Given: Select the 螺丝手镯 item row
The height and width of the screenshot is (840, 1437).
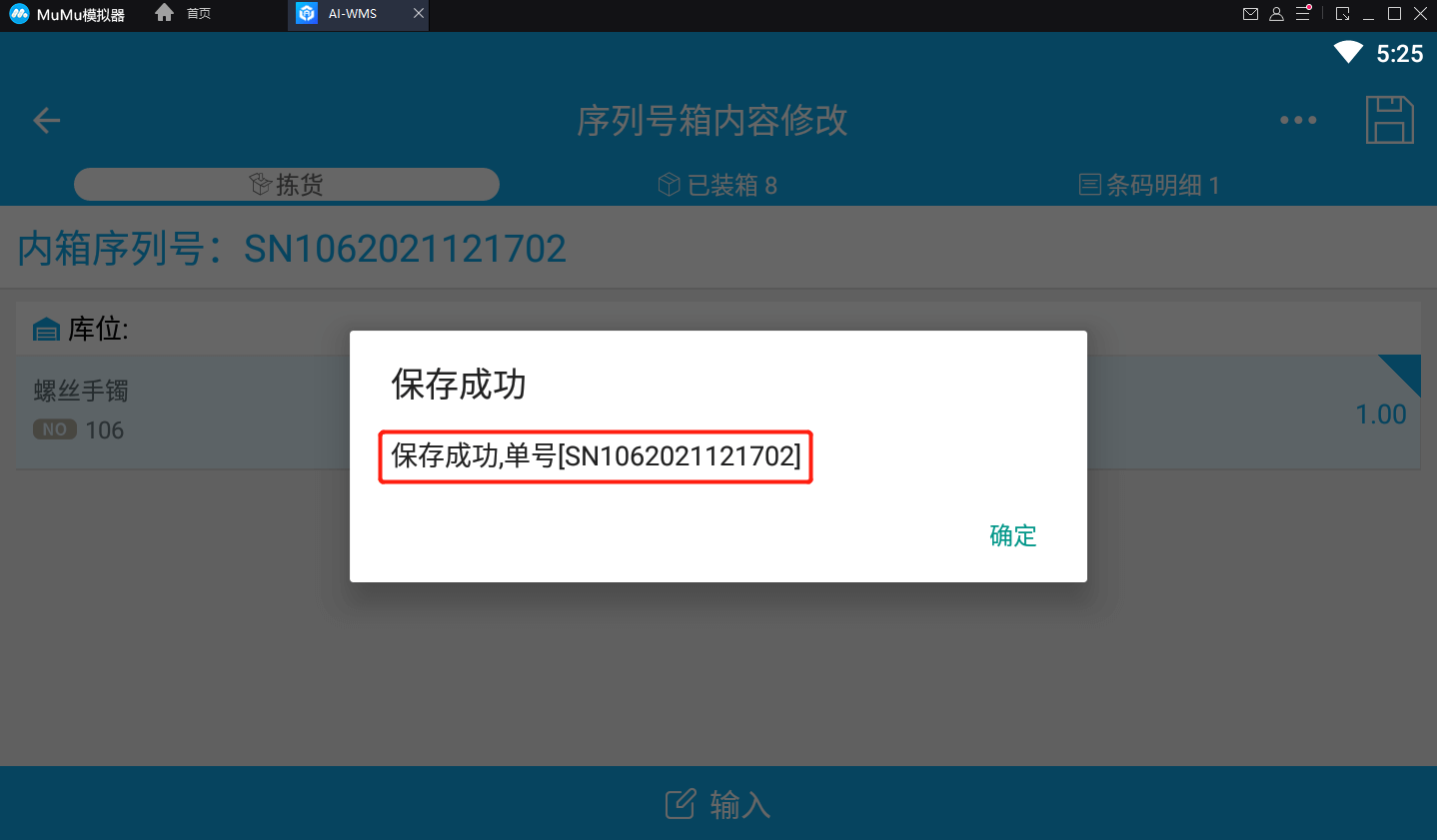Looking at the screenshot, I should (x=718, y=412).
